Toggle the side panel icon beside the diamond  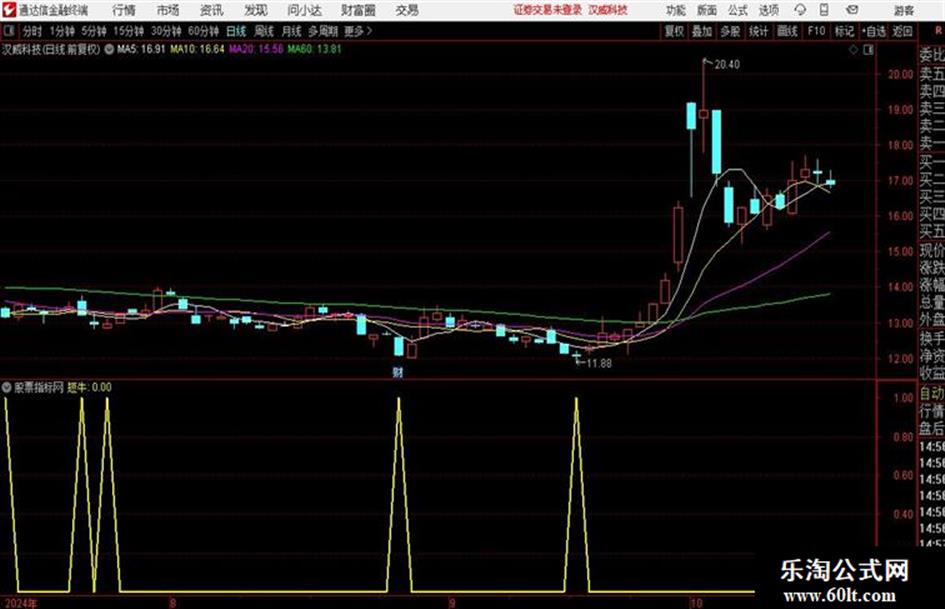[868, 50]
